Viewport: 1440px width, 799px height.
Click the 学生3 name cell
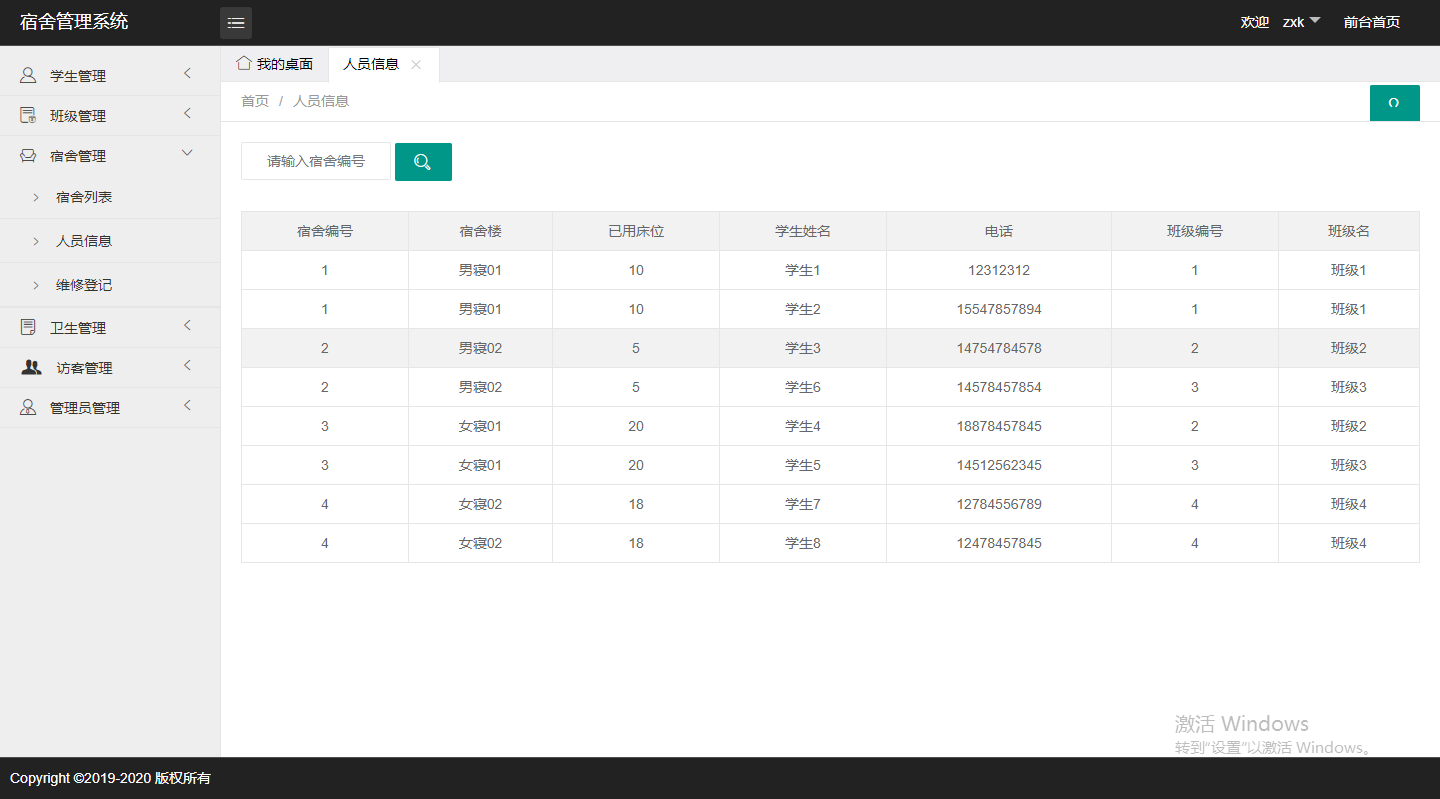pos(803,348)
